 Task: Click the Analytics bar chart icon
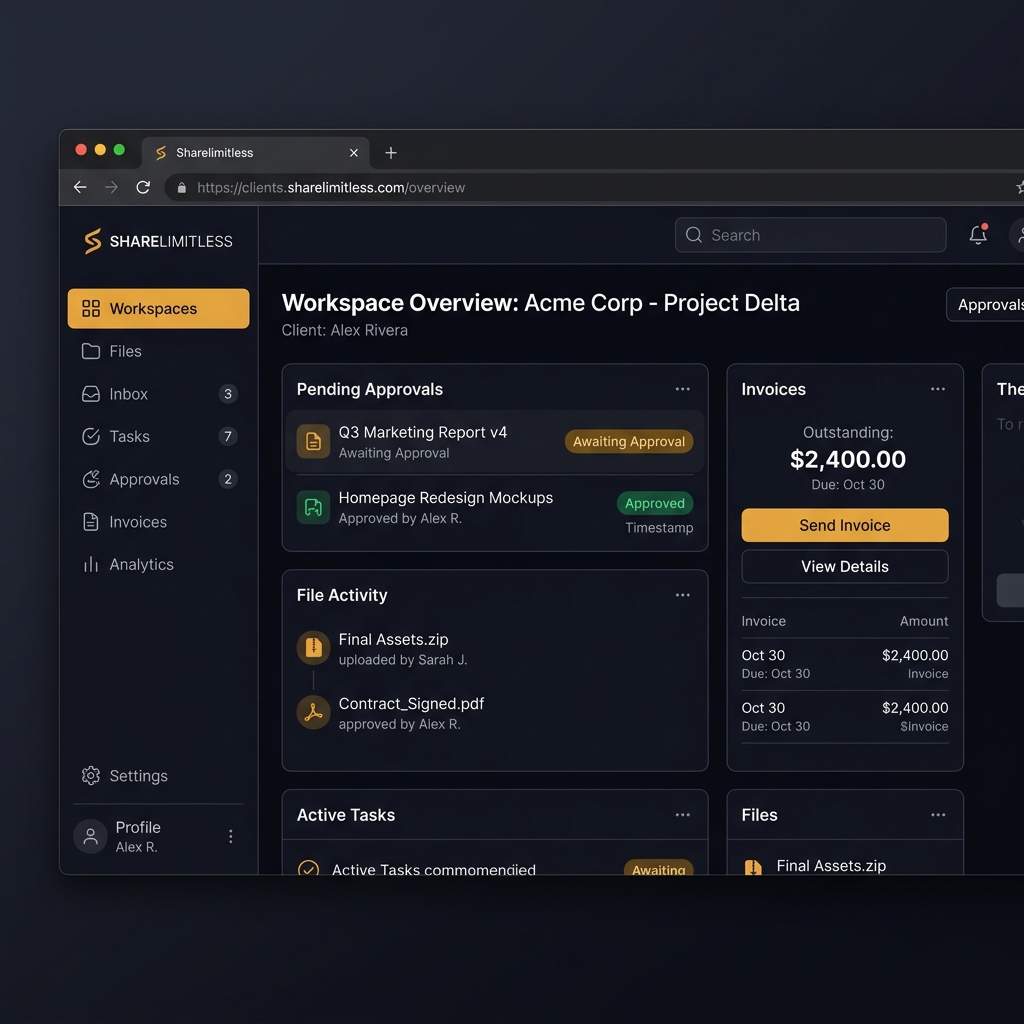coord(91,564)
